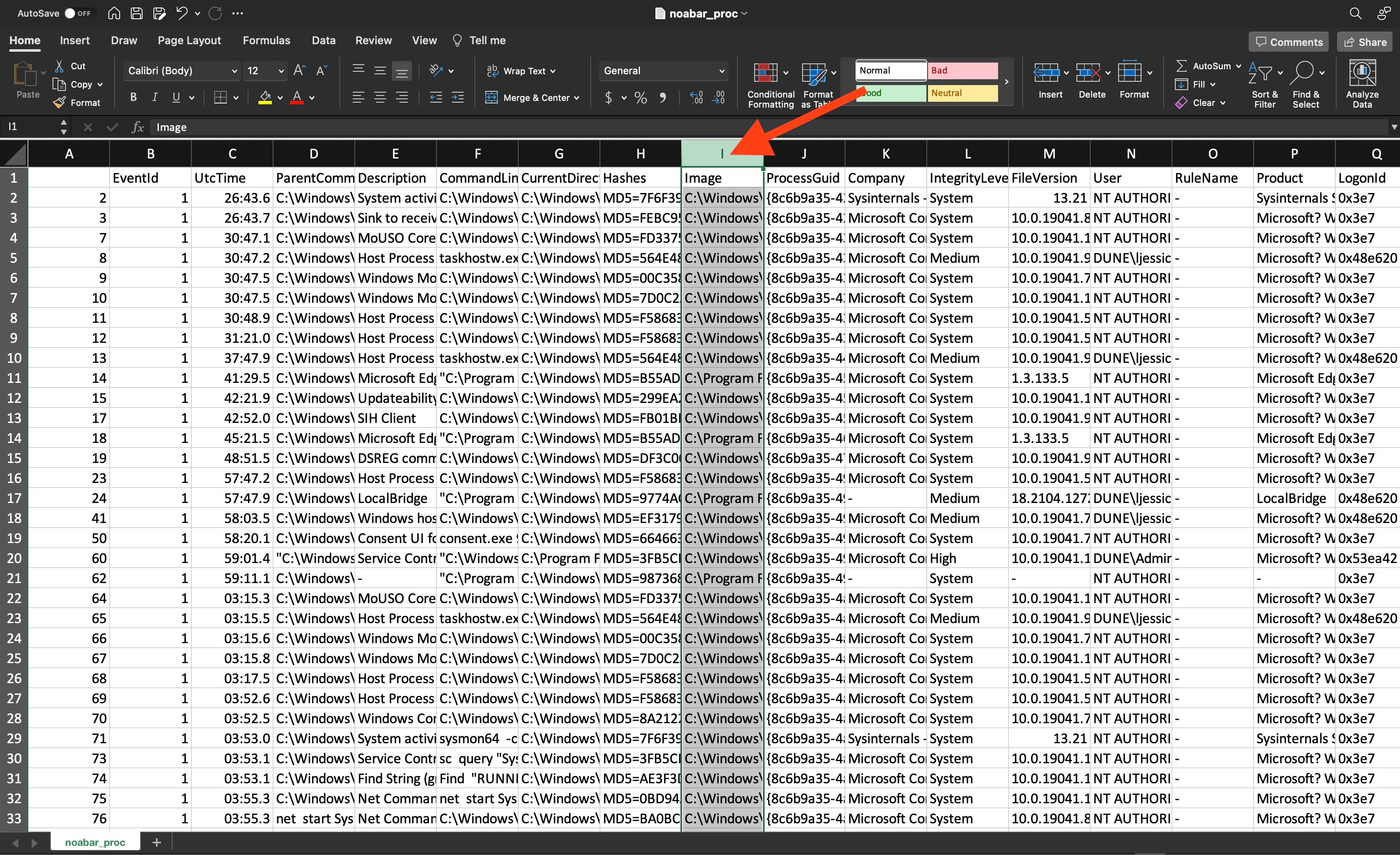Click the Share button
The height and width of the screenshot is (855, 1400).
(1365, 42)
